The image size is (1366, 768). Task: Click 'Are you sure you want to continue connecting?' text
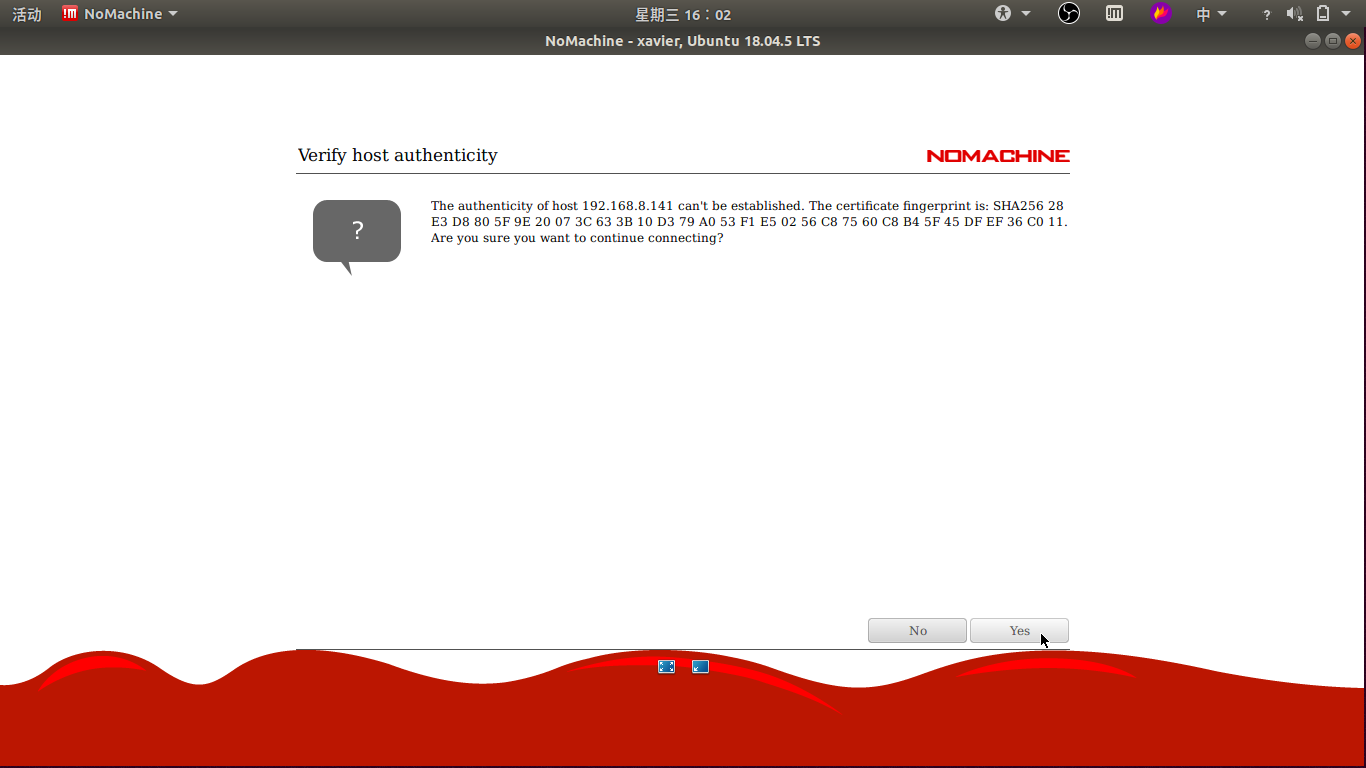pyautogui.click(x=577, y=238)
